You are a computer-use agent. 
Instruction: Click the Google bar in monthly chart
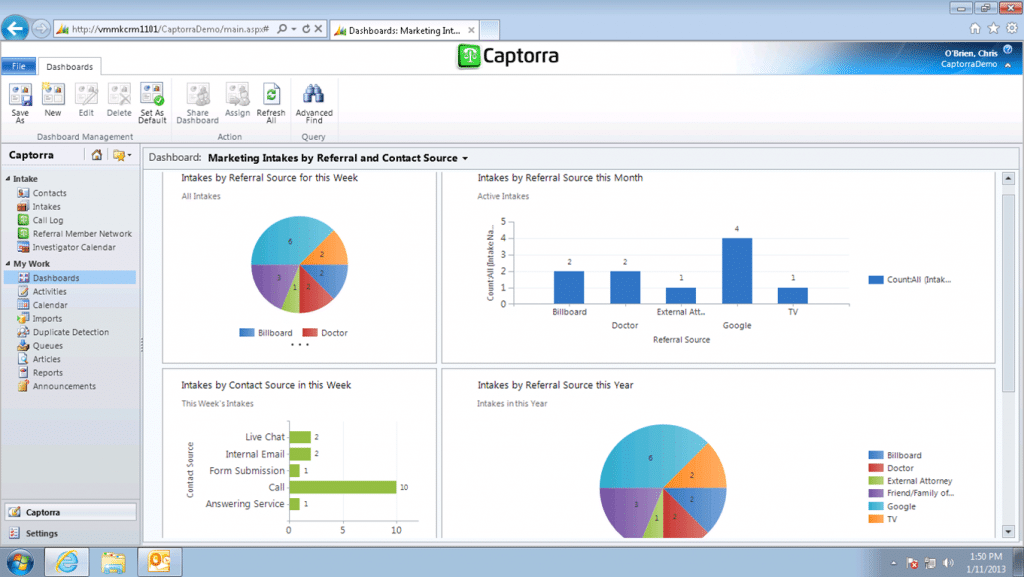737,271
